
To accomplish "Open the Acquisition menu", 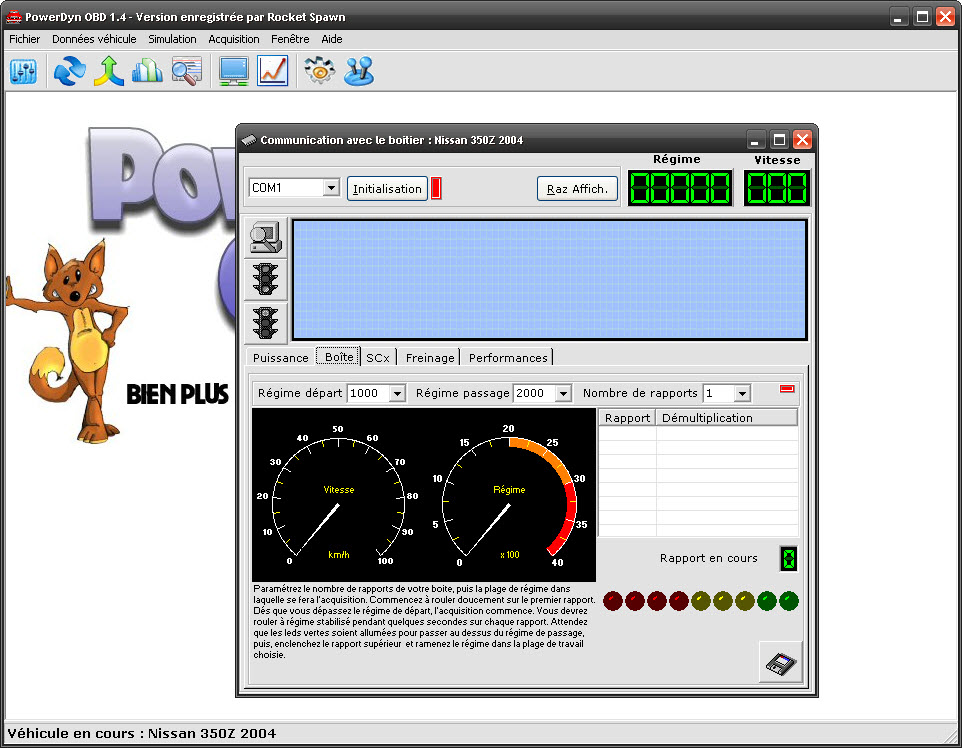I will (234, 39).
